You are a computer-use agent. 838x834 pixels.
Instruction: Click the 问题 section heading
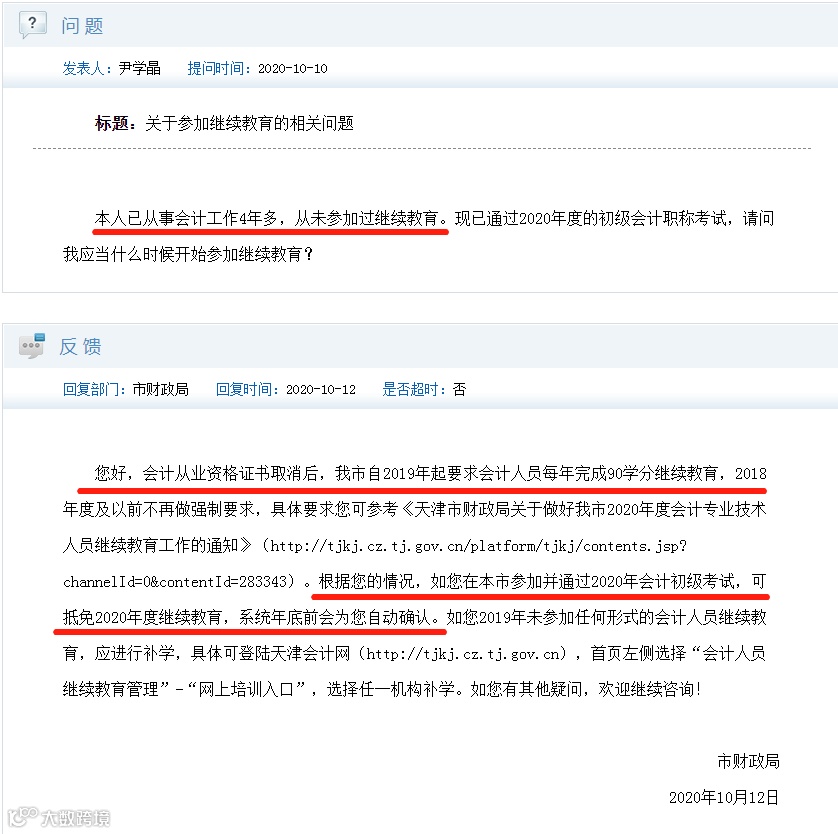tap(82, 26)
